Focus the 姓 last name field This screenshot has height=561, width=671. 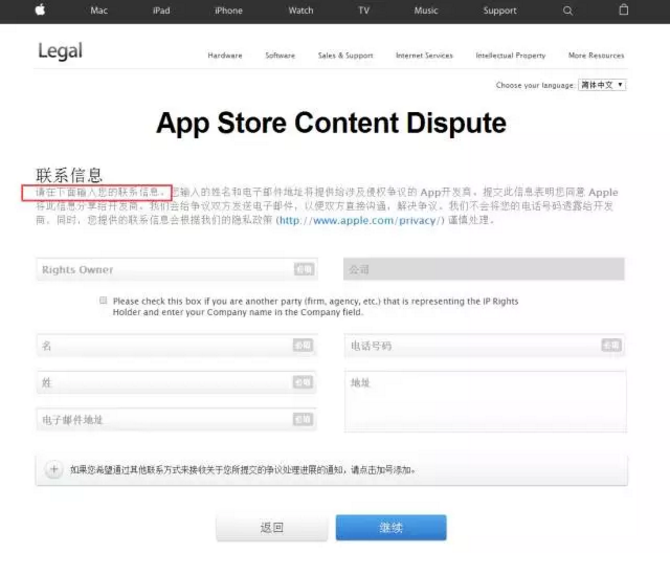tap(177, 382)
